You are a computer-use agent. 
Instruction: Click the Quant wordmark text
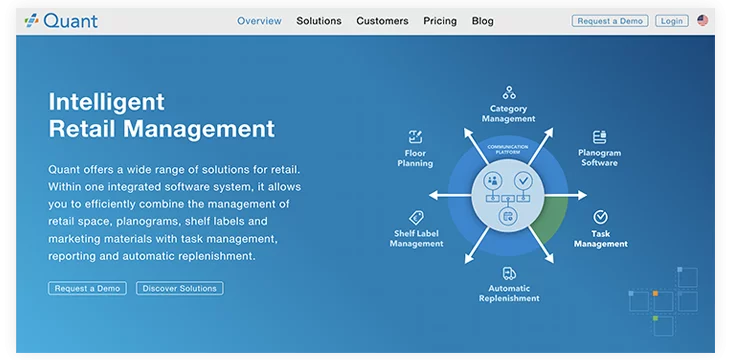(x=70, y=21)
